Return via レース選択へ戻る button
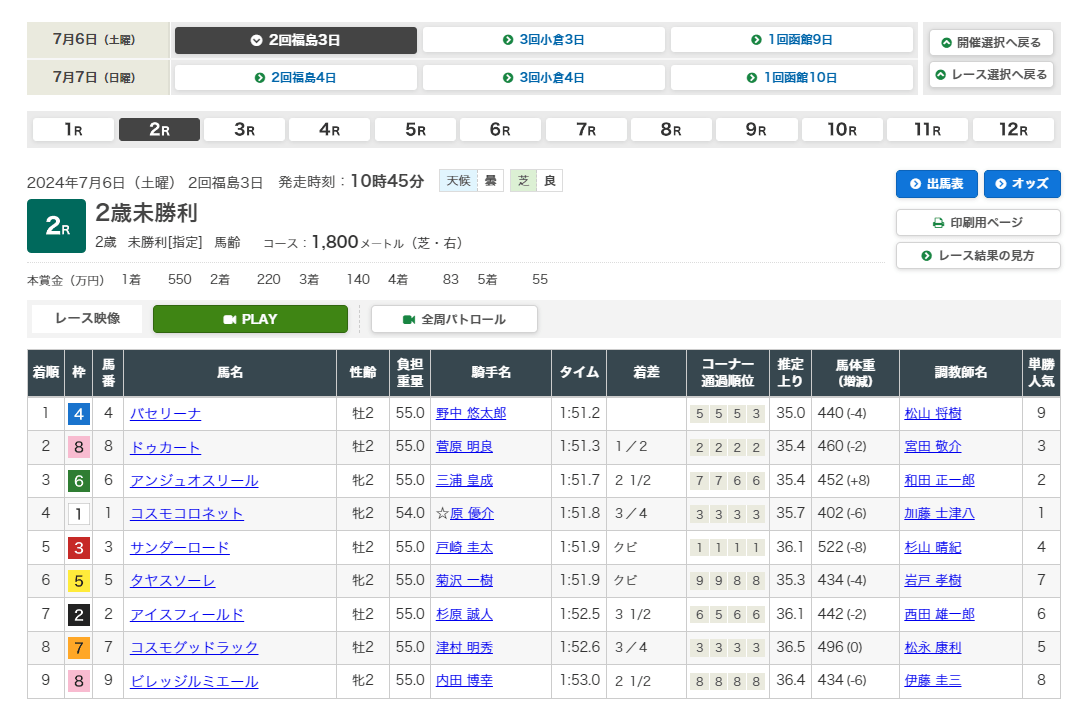 tap(990, 75)
